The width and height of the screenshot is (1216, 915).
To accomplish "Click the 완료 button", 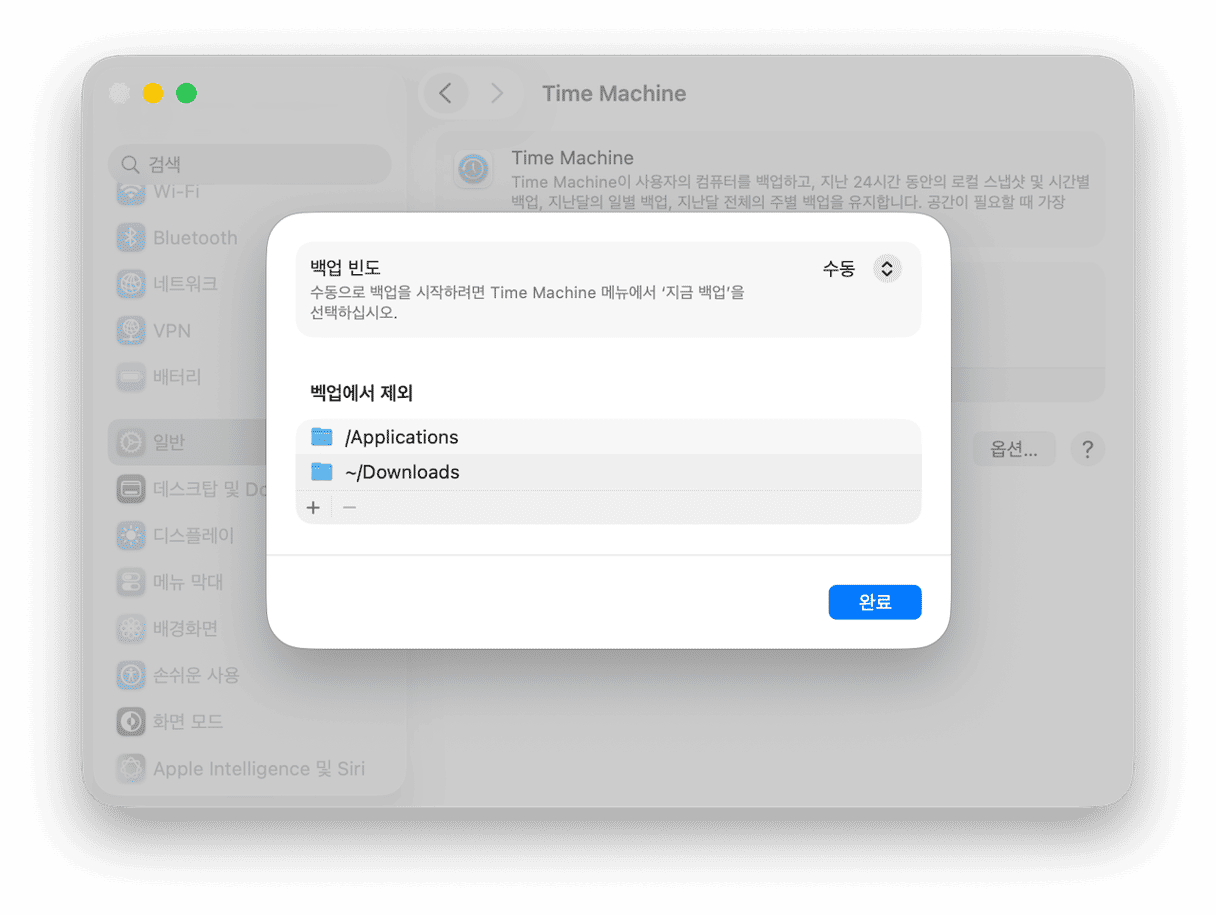I will pos(875,602).
